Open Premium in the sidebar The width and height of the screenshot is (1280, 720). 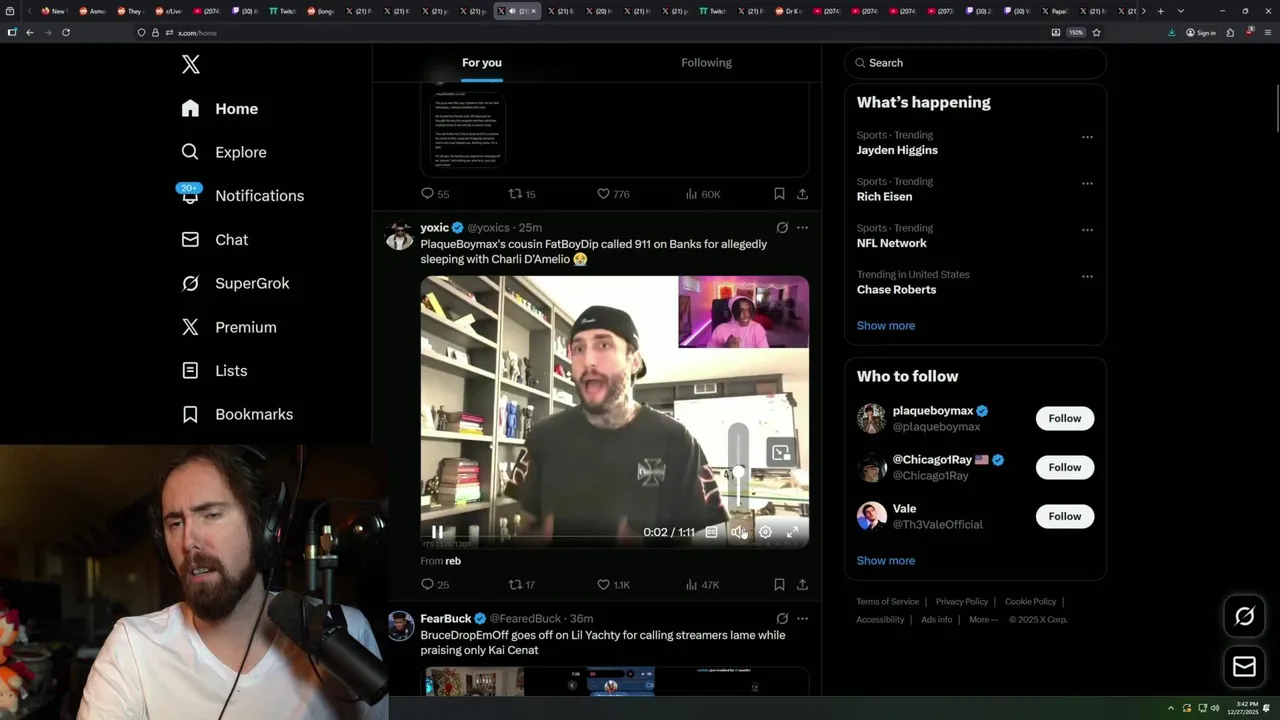coord(229,327)
